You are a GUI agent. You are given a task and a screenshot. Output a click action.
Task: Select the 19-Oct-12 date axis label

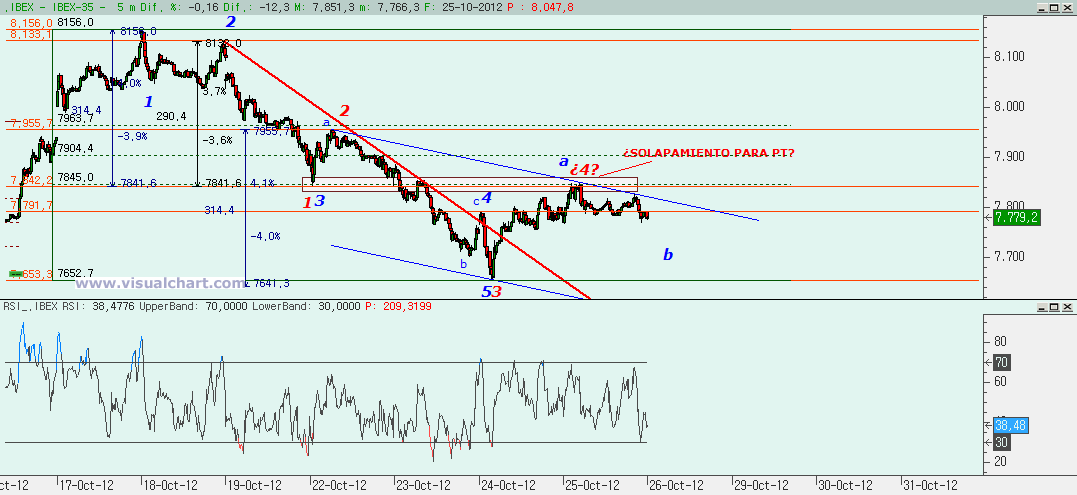point(256,484)
